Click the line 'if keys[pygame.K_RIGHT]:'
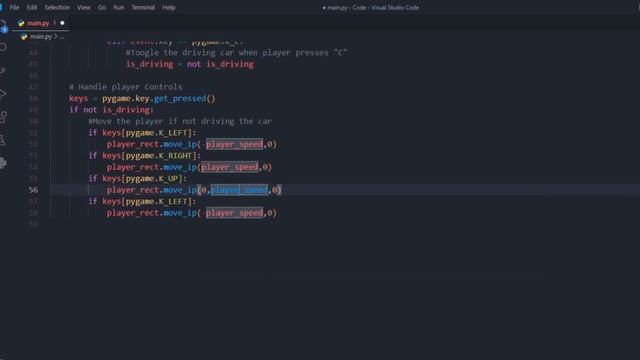Image resolution: width=640 pixels, height=360 pixels. click(144, 156)
